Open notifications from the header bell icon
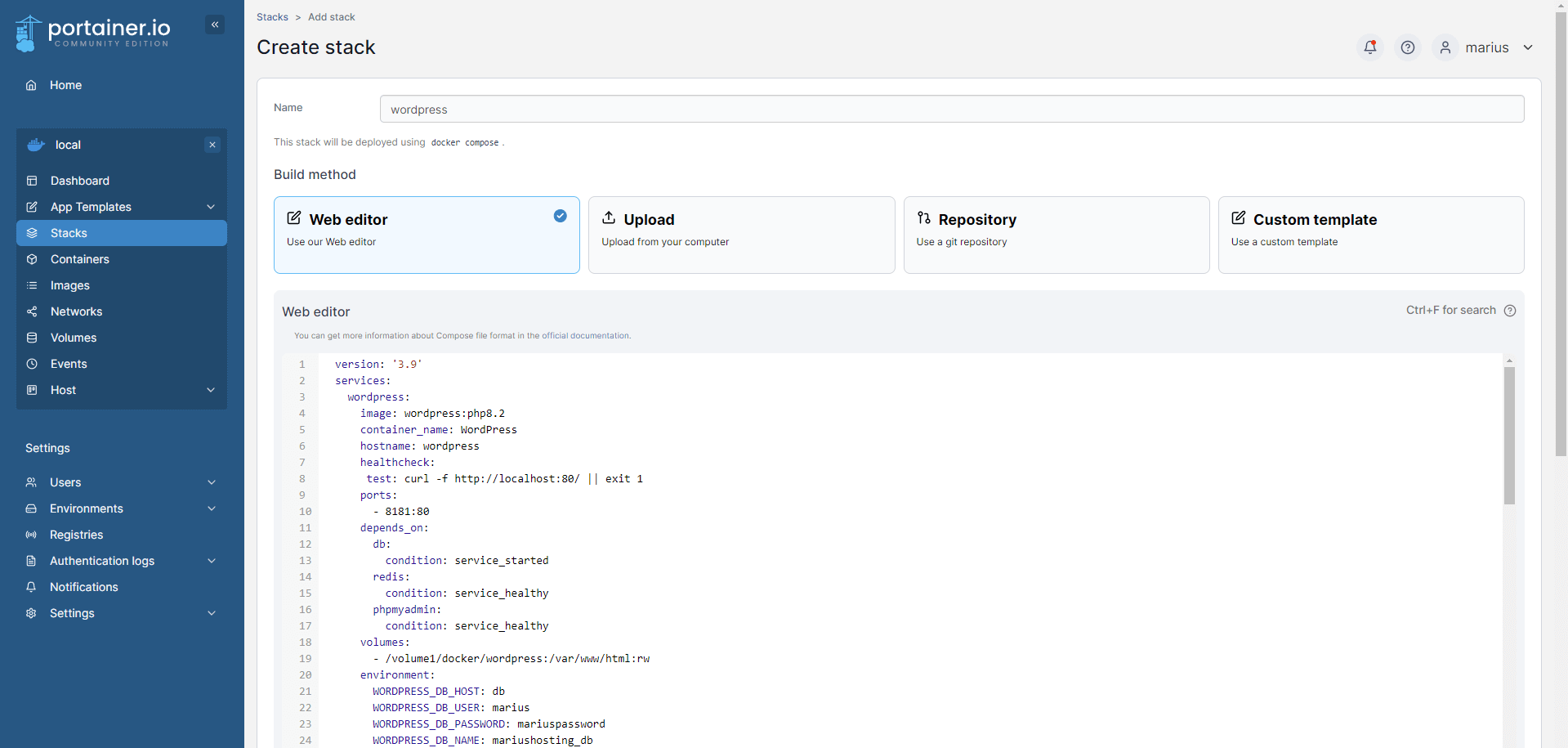 1370,47
